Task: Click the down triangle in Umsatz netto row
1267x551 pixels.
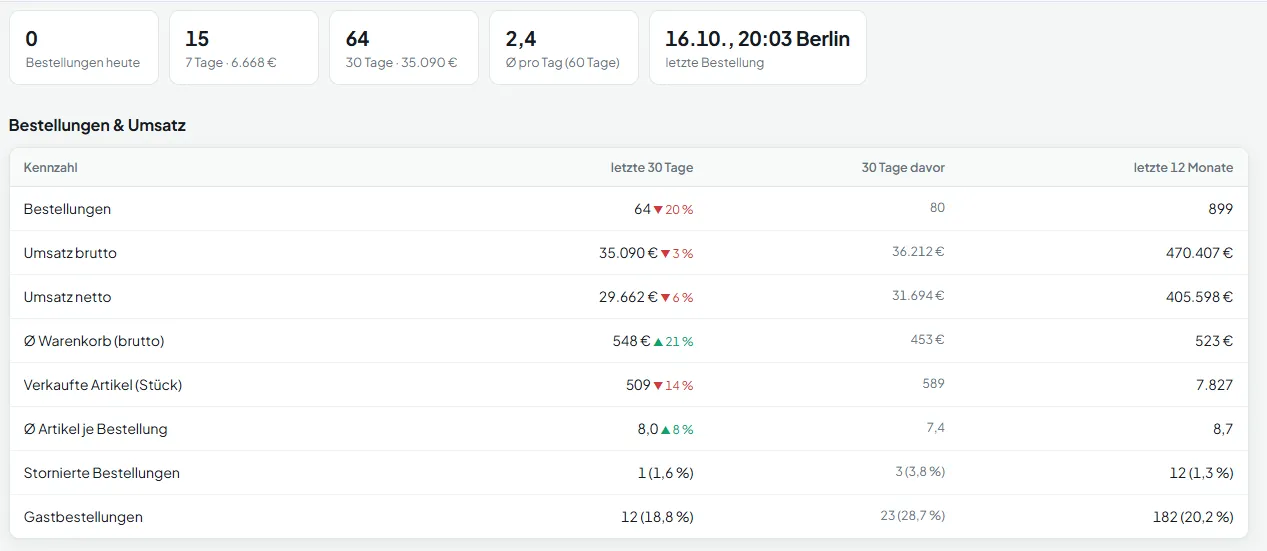Action: (x=665, y=297)
